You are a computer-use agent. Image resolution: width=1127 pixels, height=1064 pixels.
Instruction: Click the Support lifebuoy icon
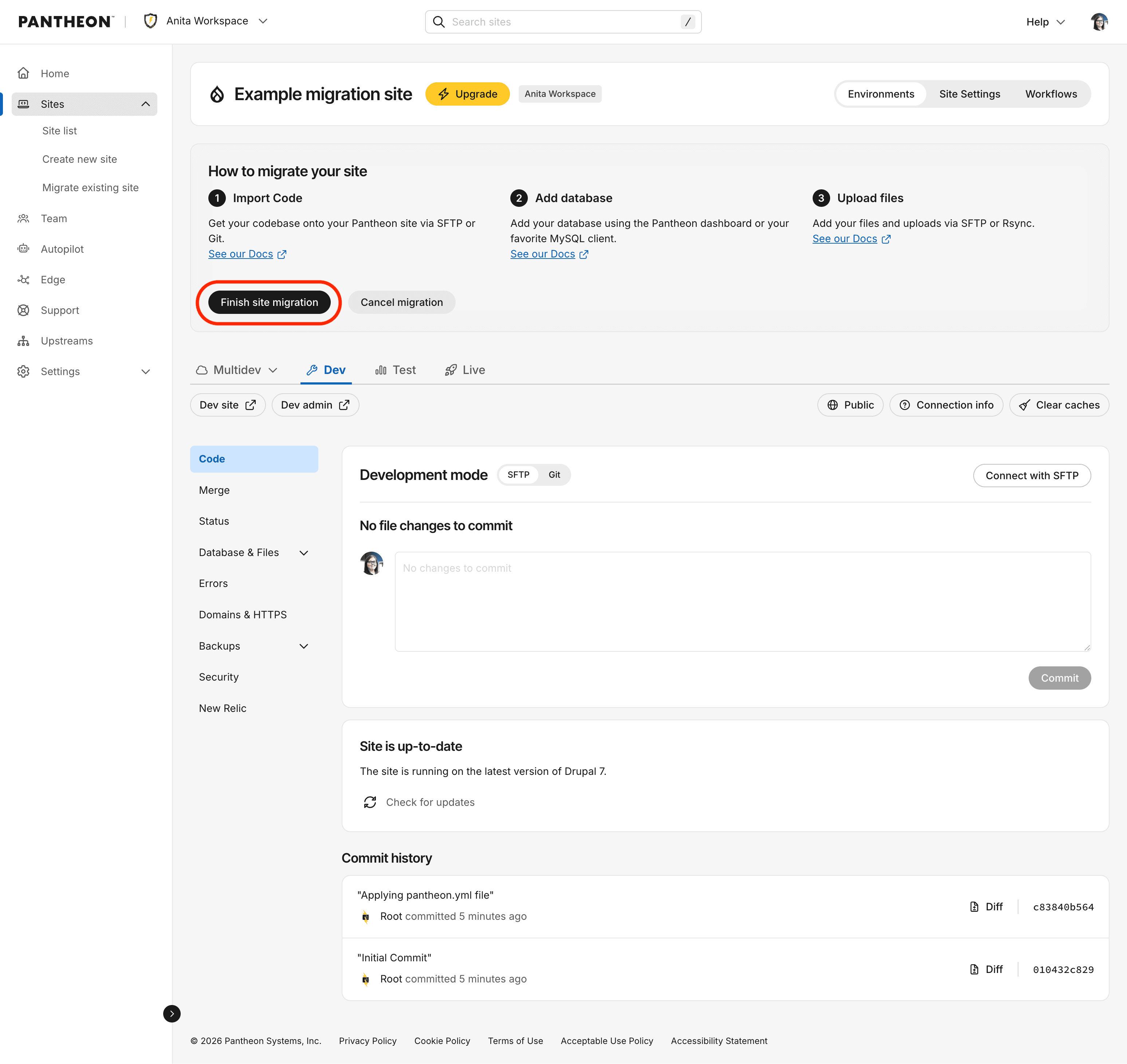pyautogui.click(x=23, y=310)
